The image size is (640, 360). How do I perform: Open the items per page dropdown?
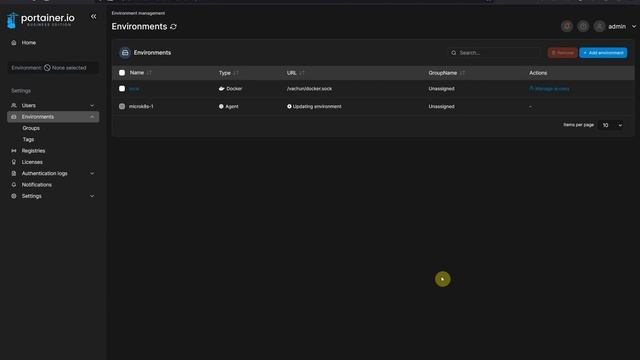[x=611, y=125]
